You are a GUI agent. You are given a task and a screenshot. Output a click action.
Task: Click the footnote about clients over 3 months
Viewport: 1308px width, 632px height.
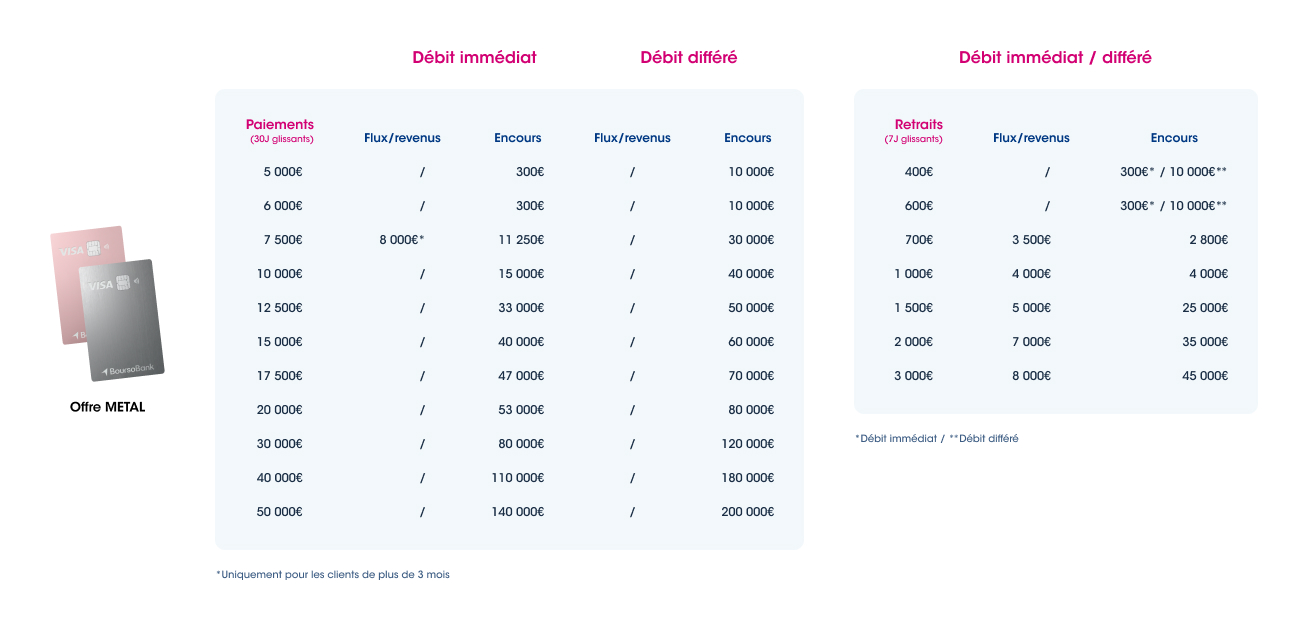pyautogui.click(x=333, y=575)
